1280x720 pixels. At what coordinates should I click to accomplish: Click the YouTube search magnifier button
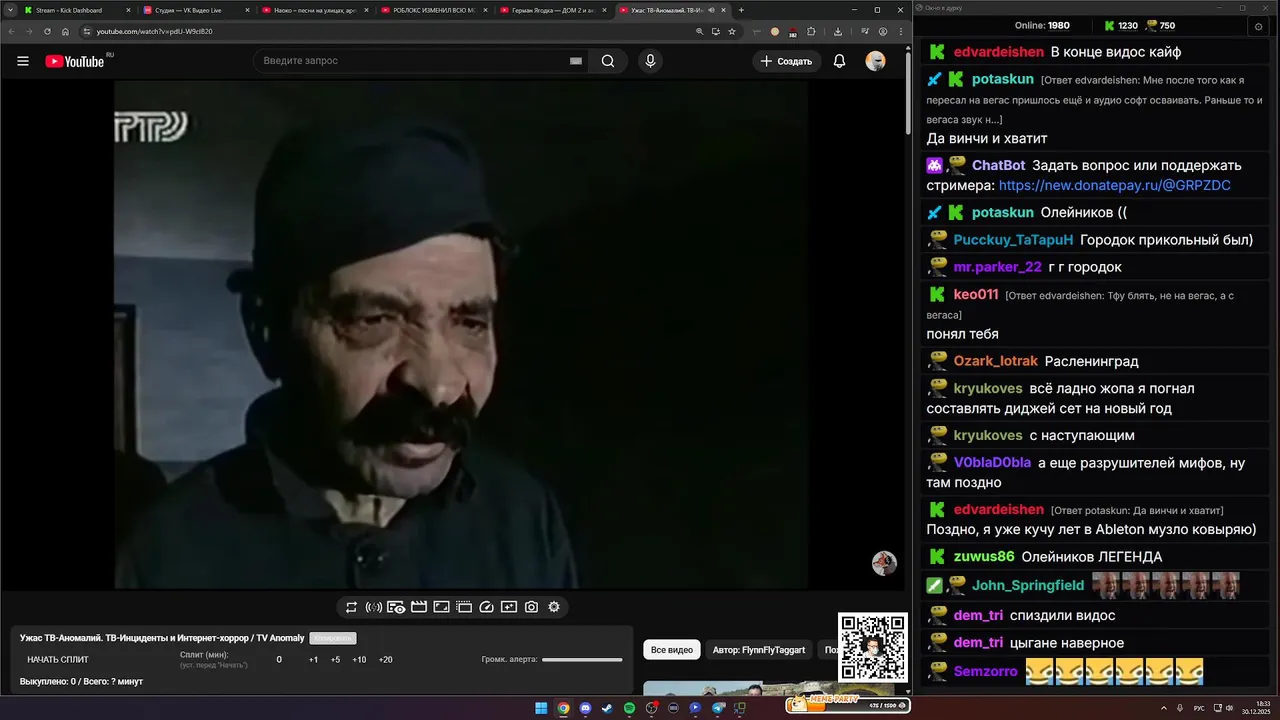coord(608,61)
